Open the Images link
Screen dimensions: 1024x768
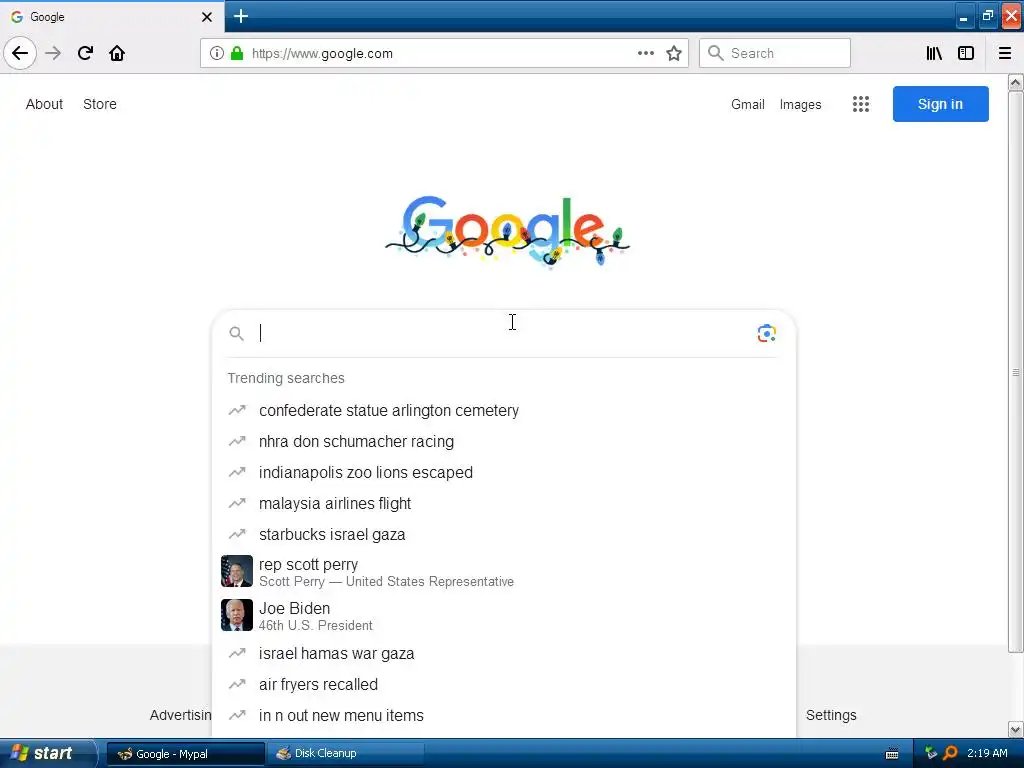point(801,104)
